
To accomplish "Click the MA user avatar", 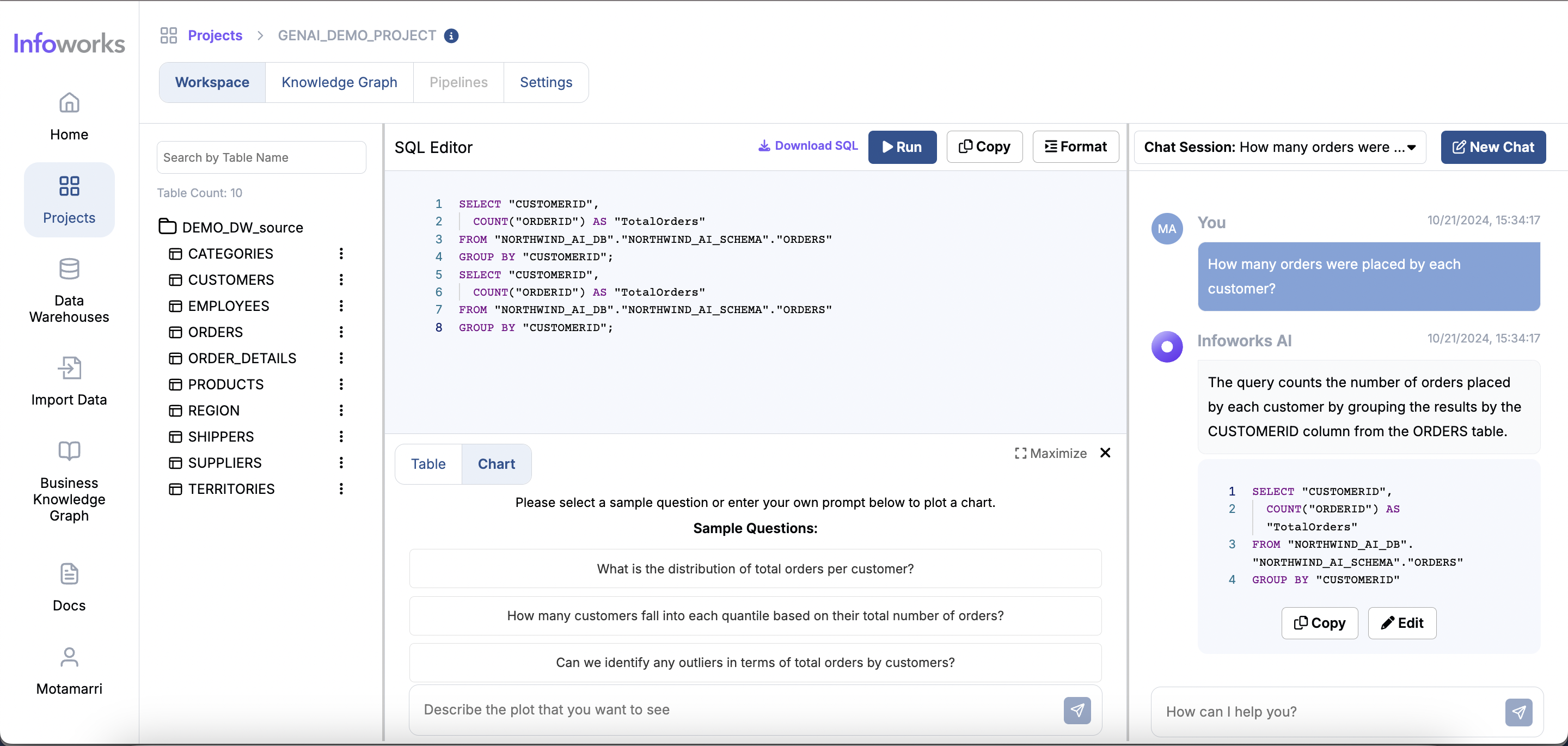I will pyautogui.click(x=1166, y=228).
